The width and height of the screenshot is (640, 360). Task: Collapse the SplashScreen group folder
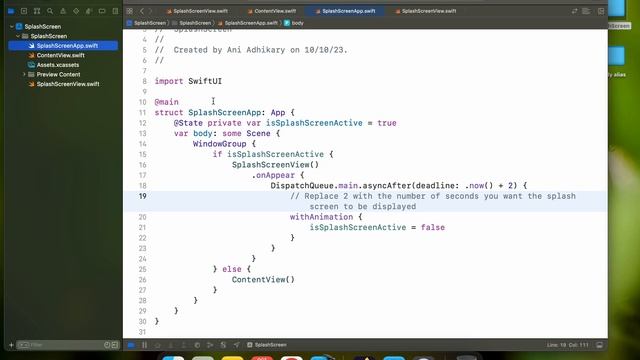(x=18, y=36)
